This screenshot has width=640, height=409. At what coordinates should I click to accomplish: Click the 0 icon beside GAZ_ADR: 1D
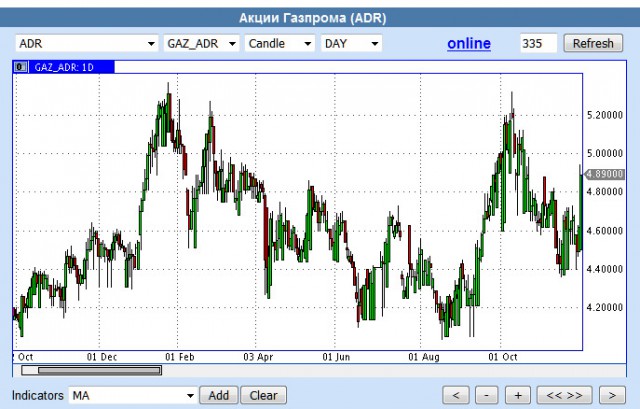click(x=20, y=67)
